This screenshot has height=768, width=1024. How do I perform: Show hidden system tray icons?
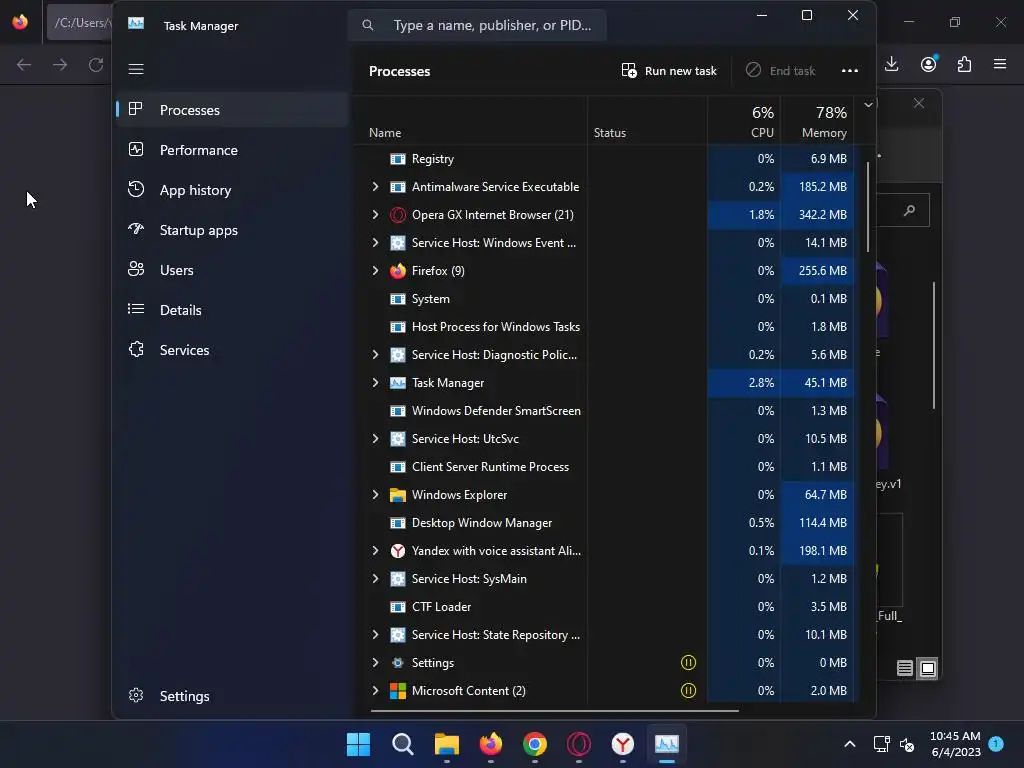click(850, 744)
